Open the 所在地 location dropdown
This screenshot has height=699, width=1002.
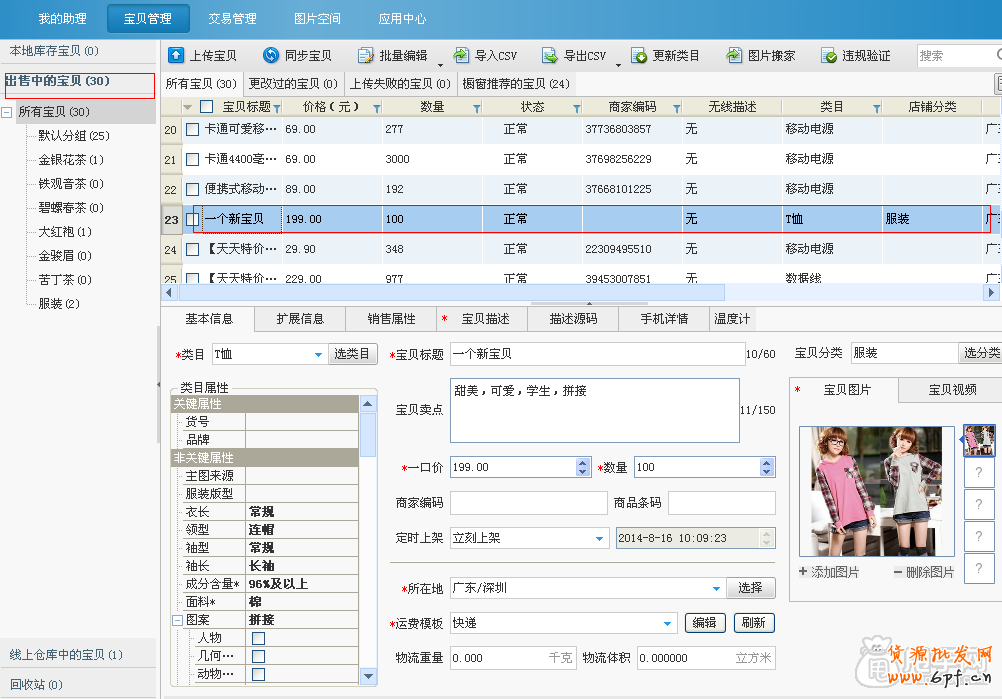tap(716, 589)
